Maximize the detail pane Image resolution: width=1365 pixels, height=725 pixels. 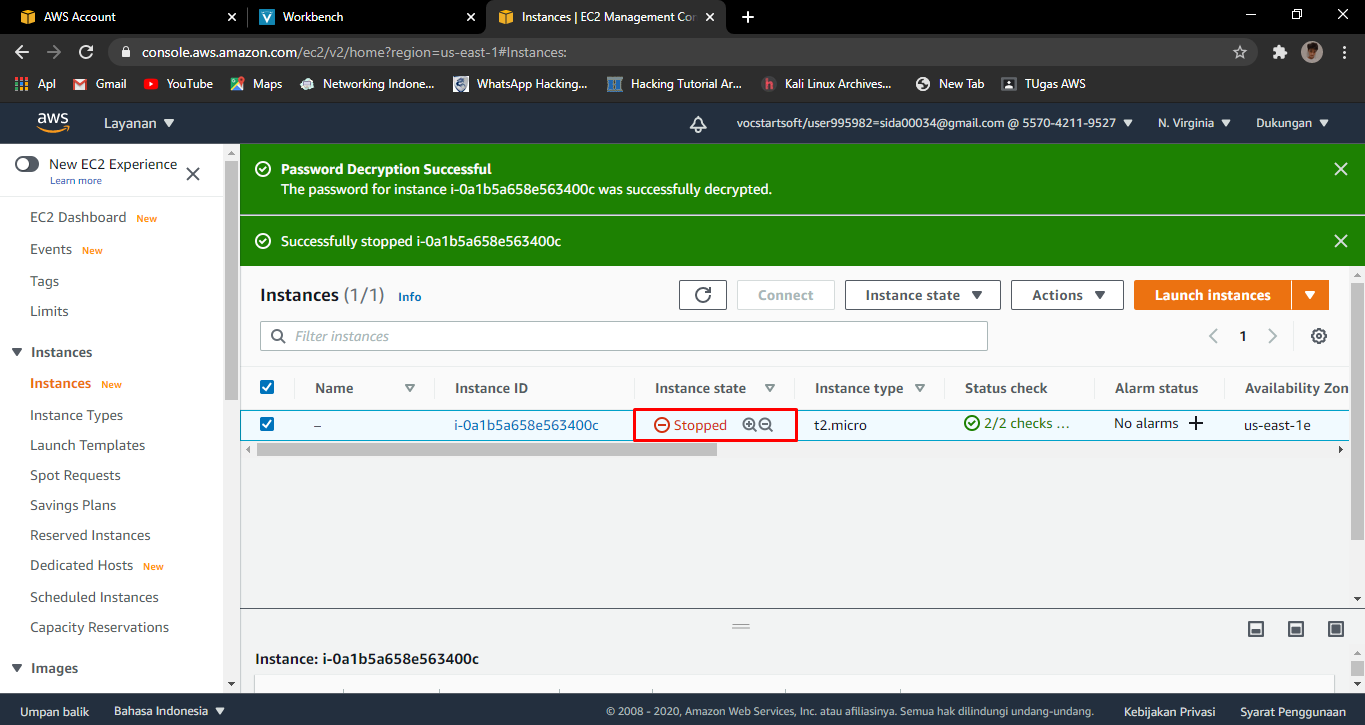1336,629
